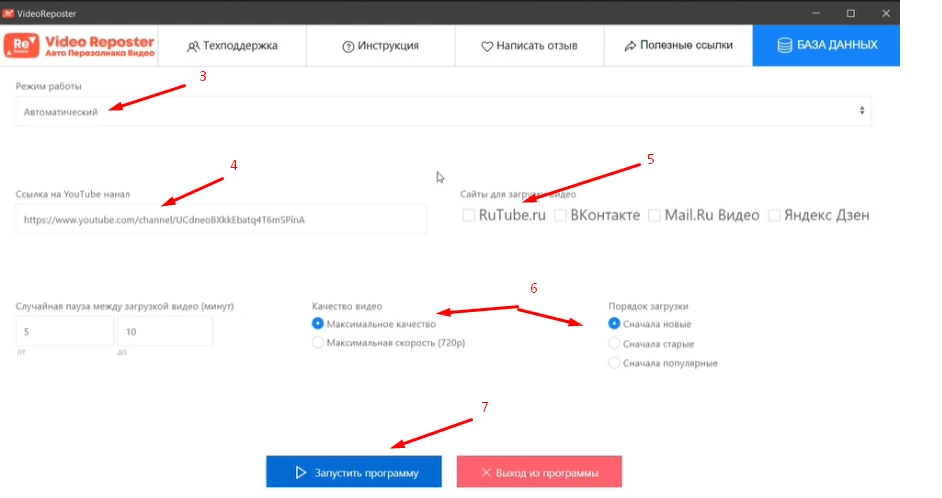Click the share arrow icon for Полезные ссылки

coord(630,46)
